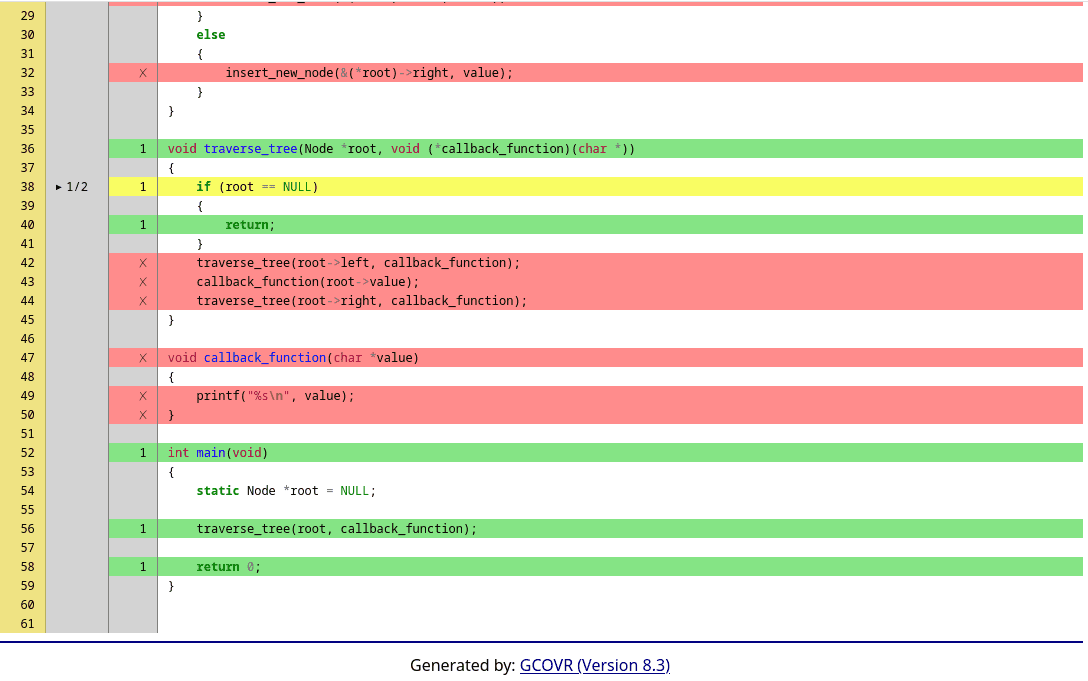The image size is (1088, 681).
Task: Click the execution count 1 on line 38
Action: click(x=143, y=187)
